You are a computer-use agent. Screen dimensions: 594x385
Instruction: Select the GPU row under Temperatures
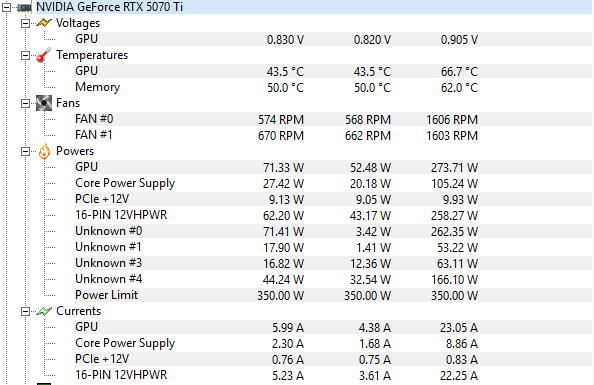333,71
